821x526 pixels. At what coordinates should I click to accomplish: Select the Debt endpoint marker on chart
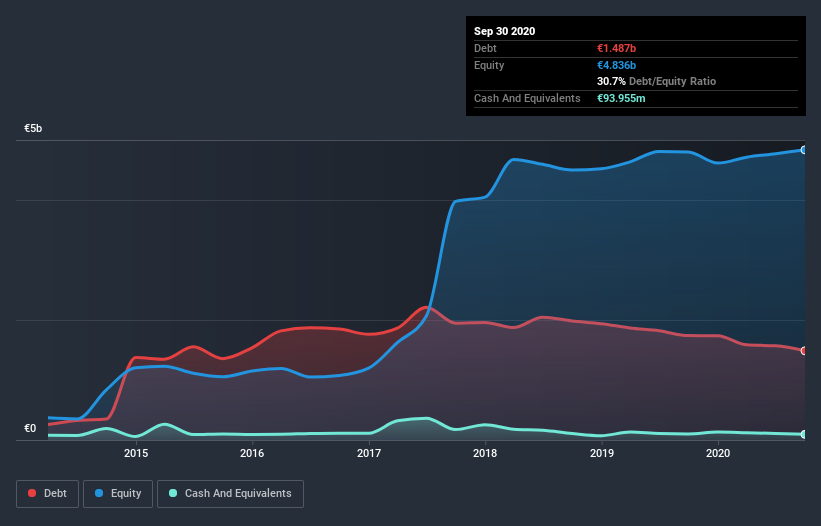[x=804, y=351]
